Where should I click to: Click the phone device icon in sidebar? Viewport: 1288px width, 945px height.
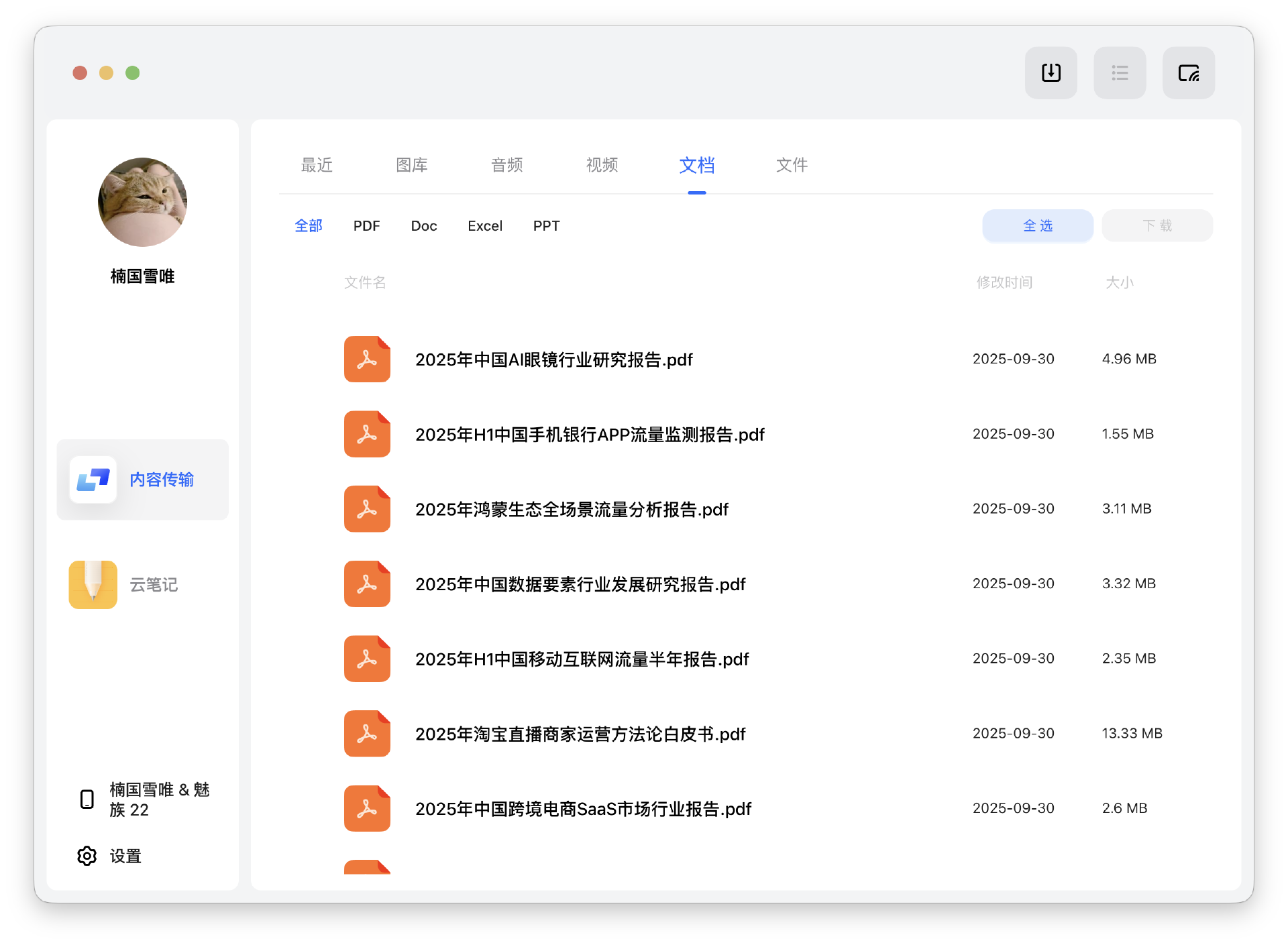click(x=87, y=799)
